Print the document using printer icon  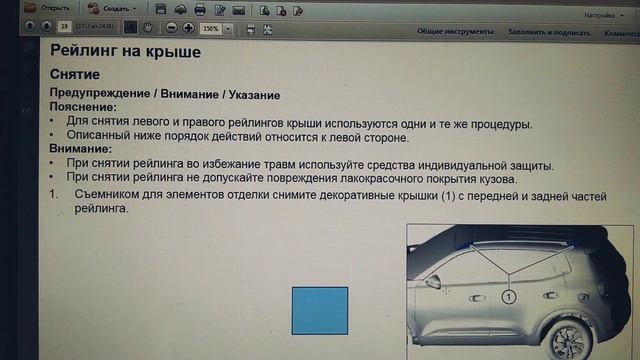pos(200,9)
